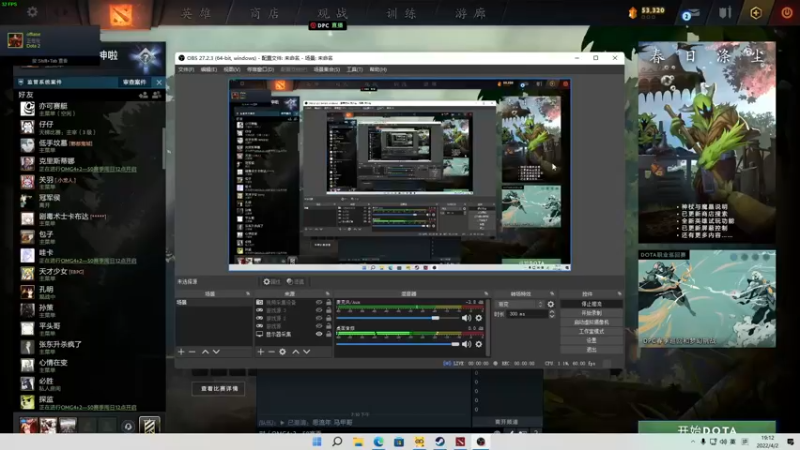This screenshot has height=450, width=800.
Task: Remove source with minus icon
Action: click(271, 352)
